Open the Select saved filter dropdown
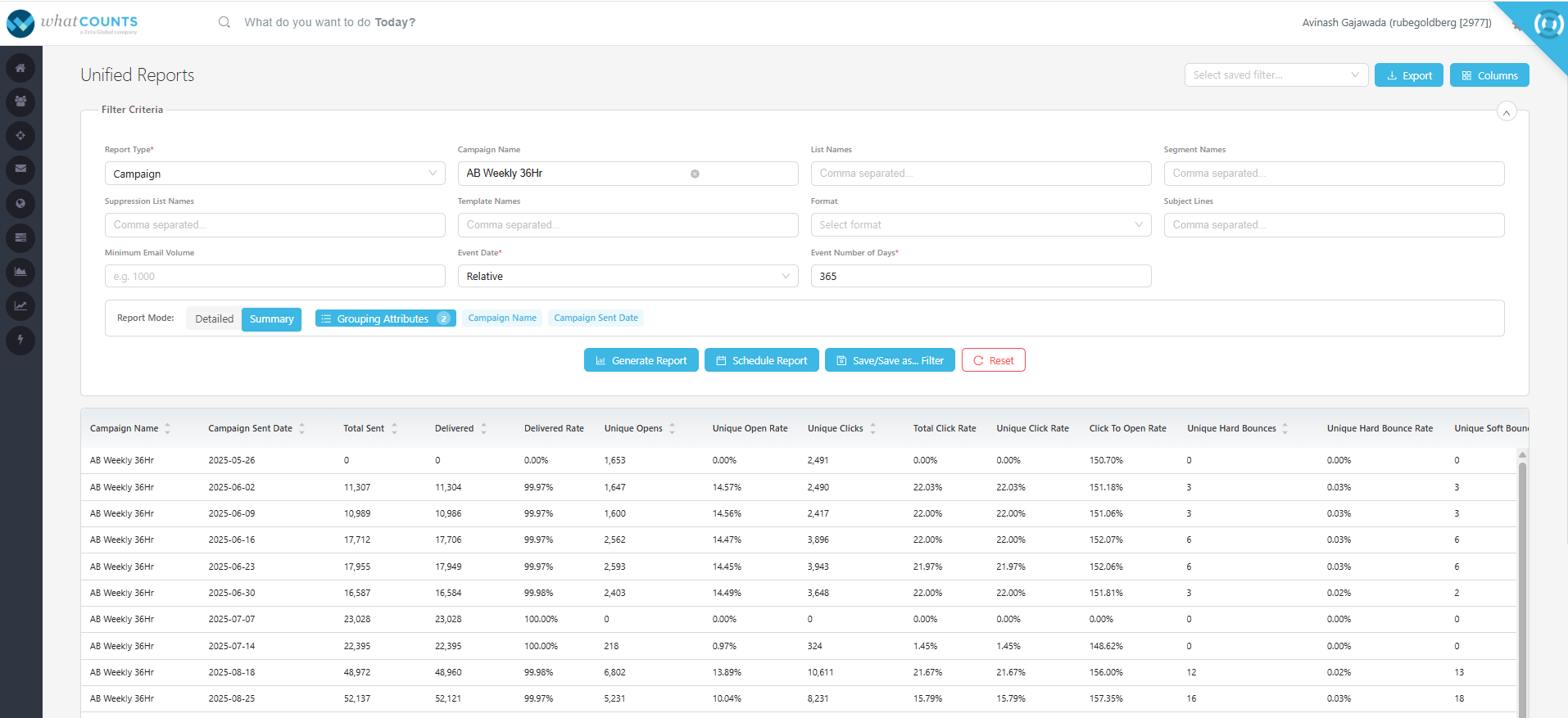 [x=1276, y=75]
